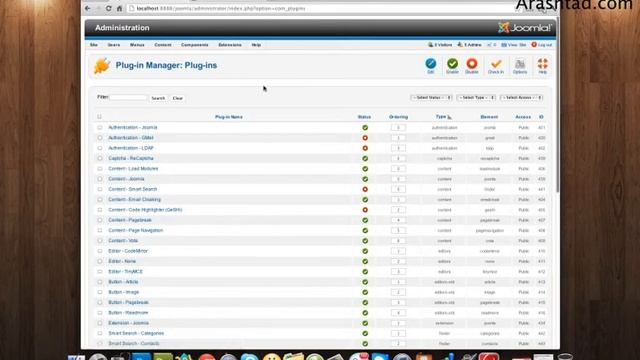Open the Extensions menu

pos(230,45)
